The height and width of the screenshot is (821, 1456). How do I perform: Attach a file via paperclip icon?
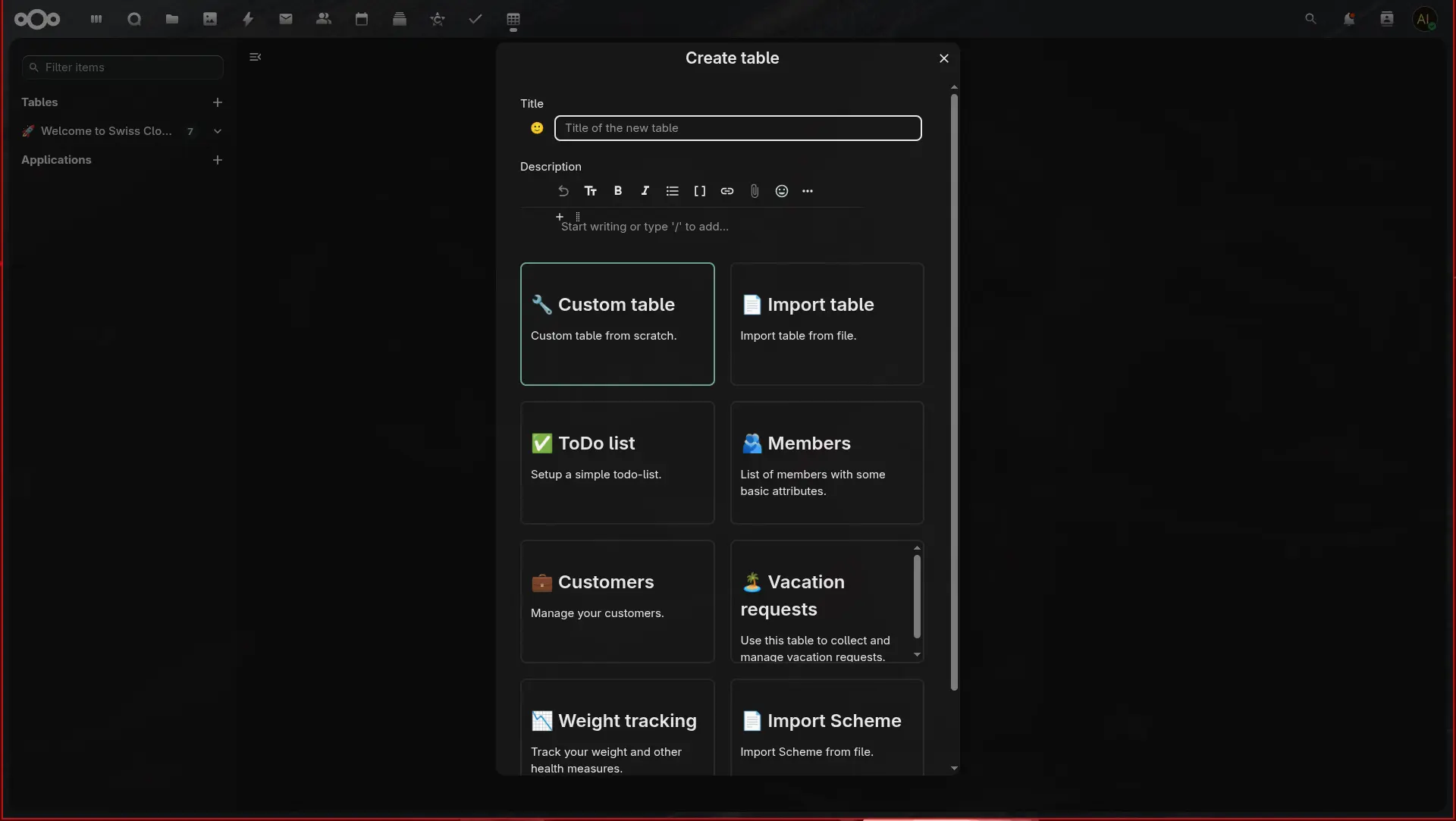pyautogui.click(x=755, y=191)
